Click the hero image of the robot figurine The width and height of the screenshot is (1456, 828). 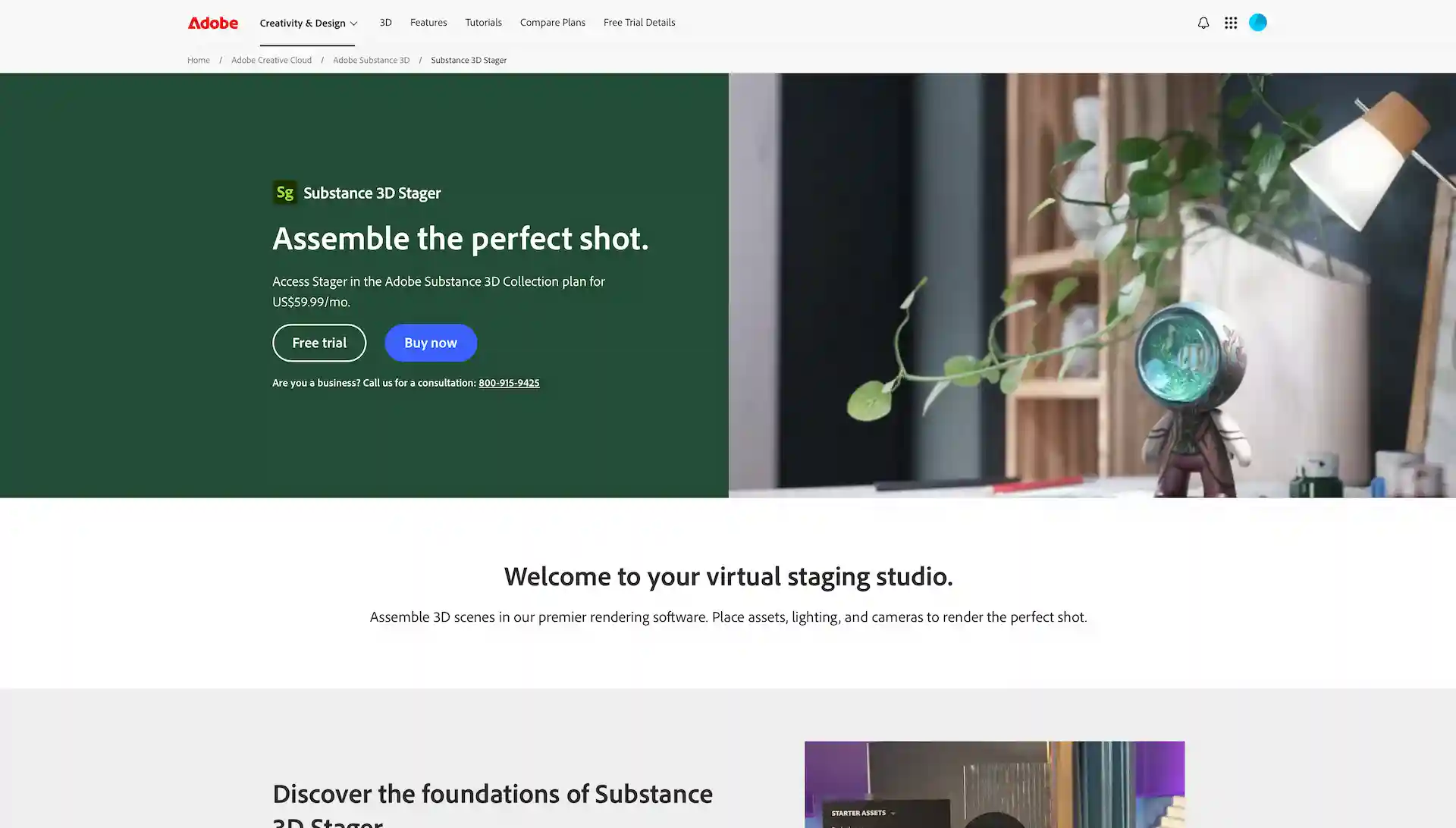pyautogui.click(x=1092, y=285)
